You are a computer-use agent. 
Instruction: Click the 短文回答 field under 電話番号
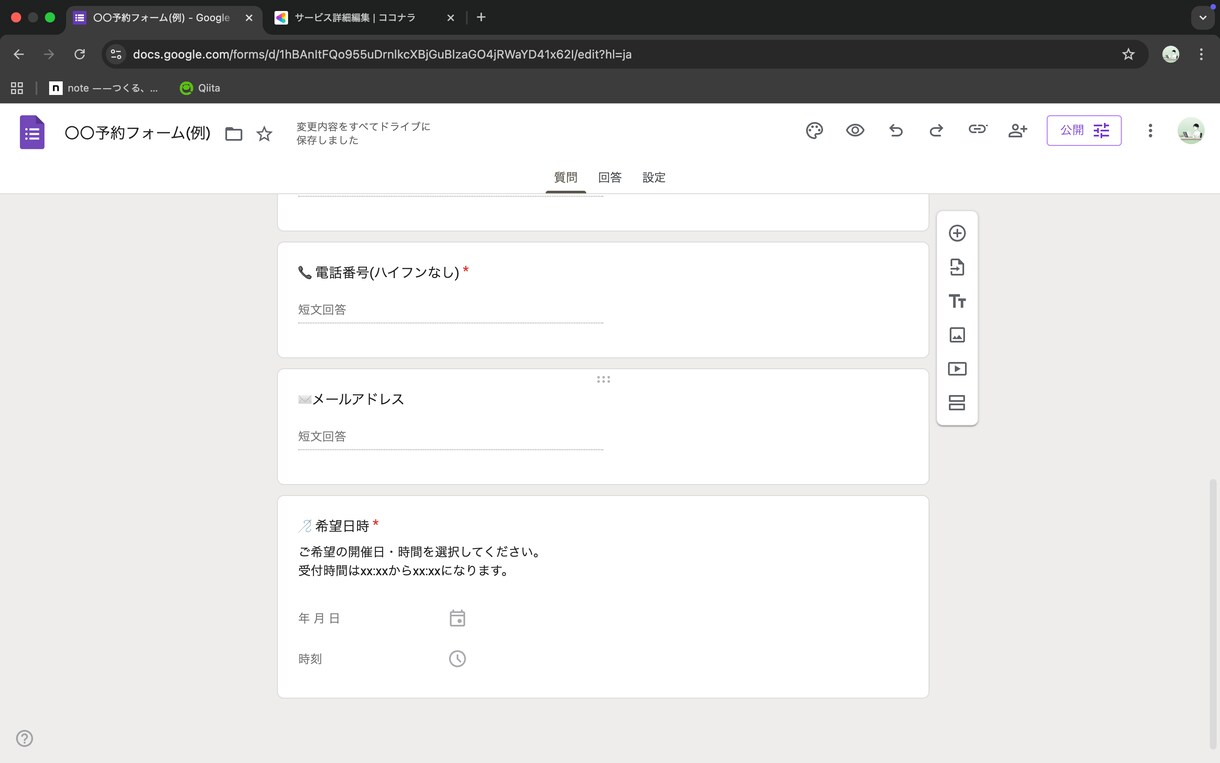point(450,310)
